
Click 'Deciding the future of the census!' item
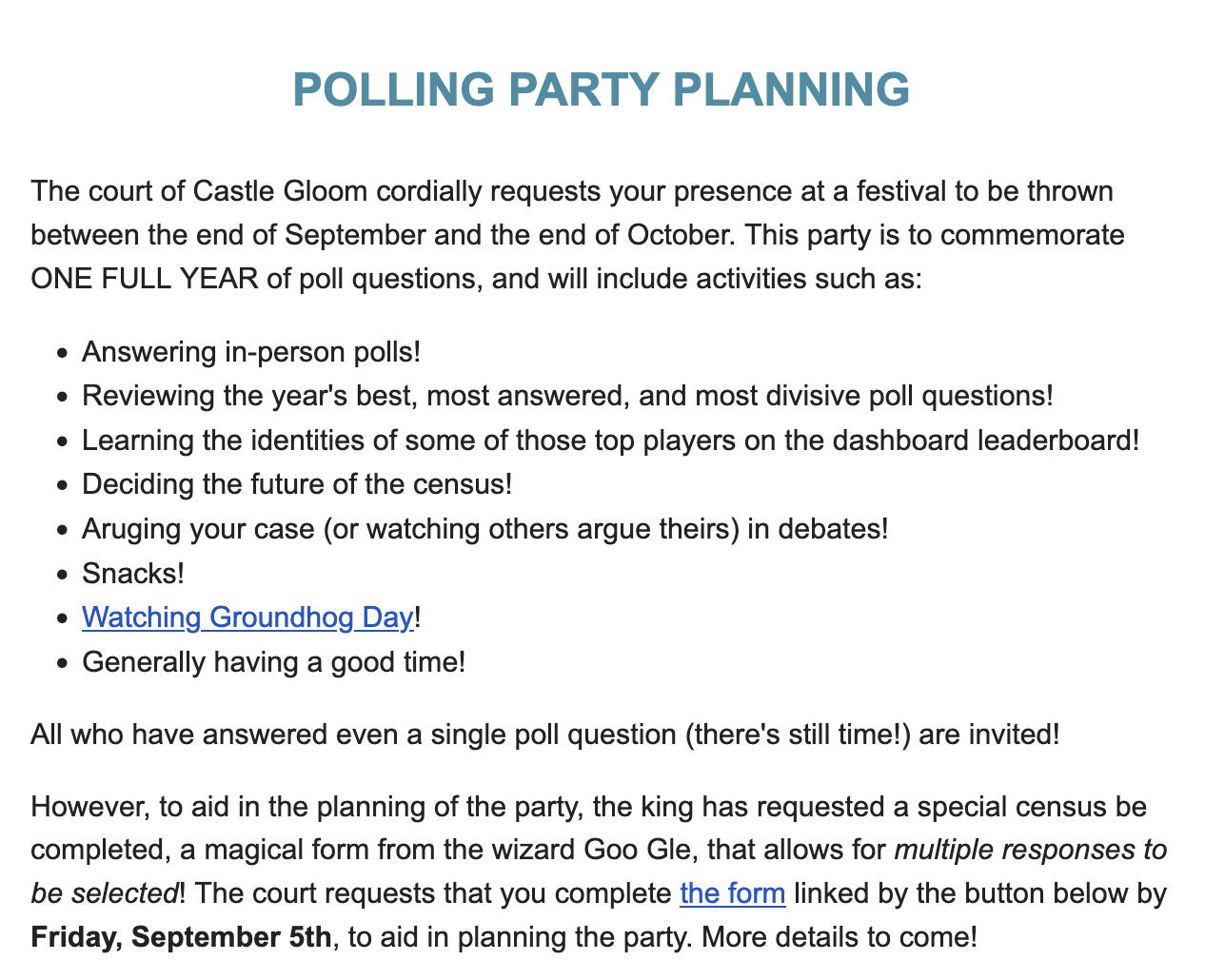point(297,484)
